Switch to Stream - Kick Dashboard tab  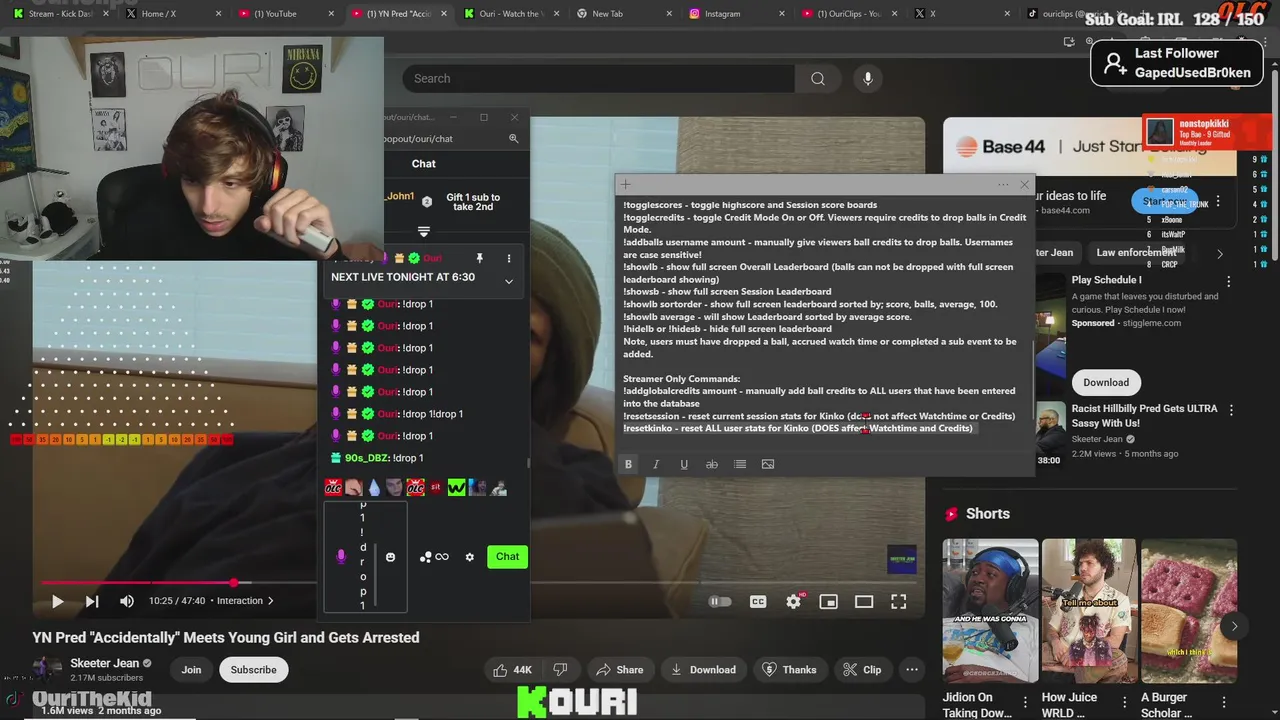59,14
